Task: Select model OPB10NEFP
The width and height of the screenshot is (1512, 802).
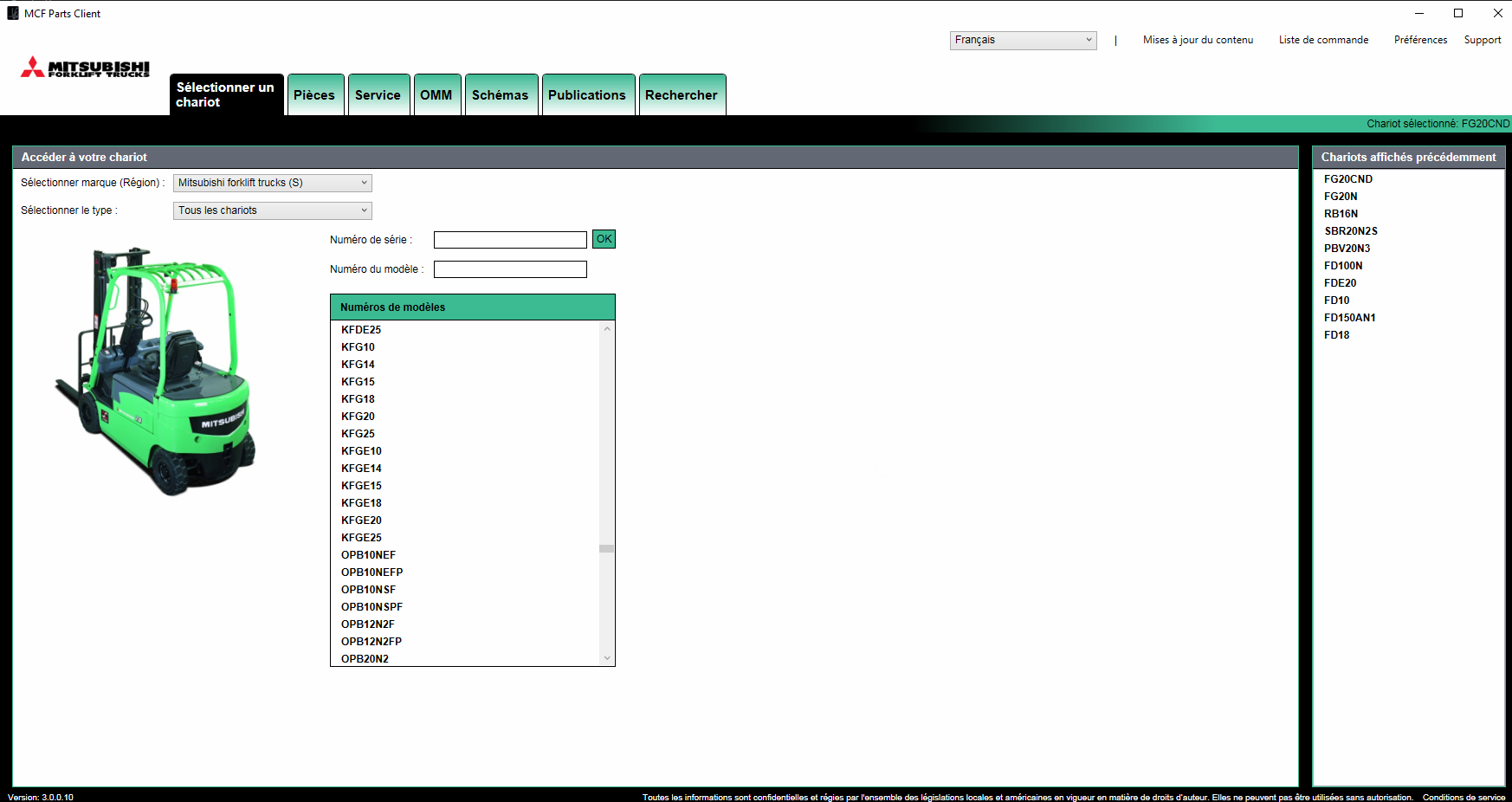Action: coord(372,572)
